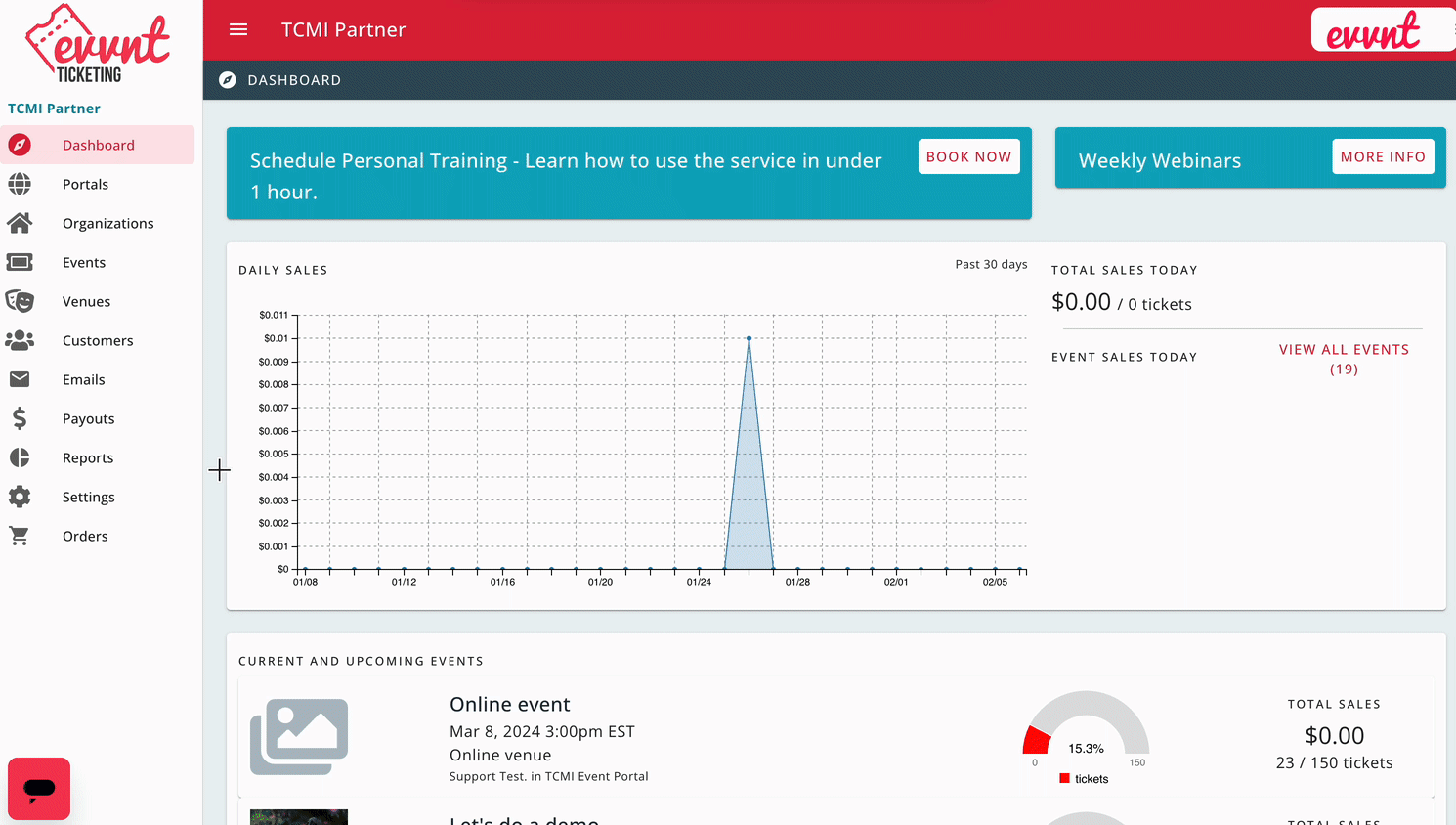Select Dashboard in the sidebar menu

[98, 145]
